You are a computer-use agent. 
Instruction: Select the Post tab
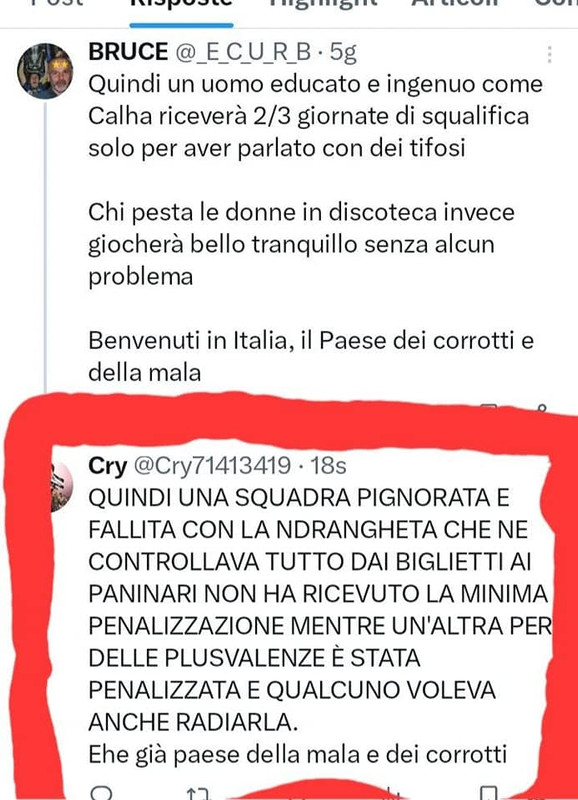coord(57,3)
